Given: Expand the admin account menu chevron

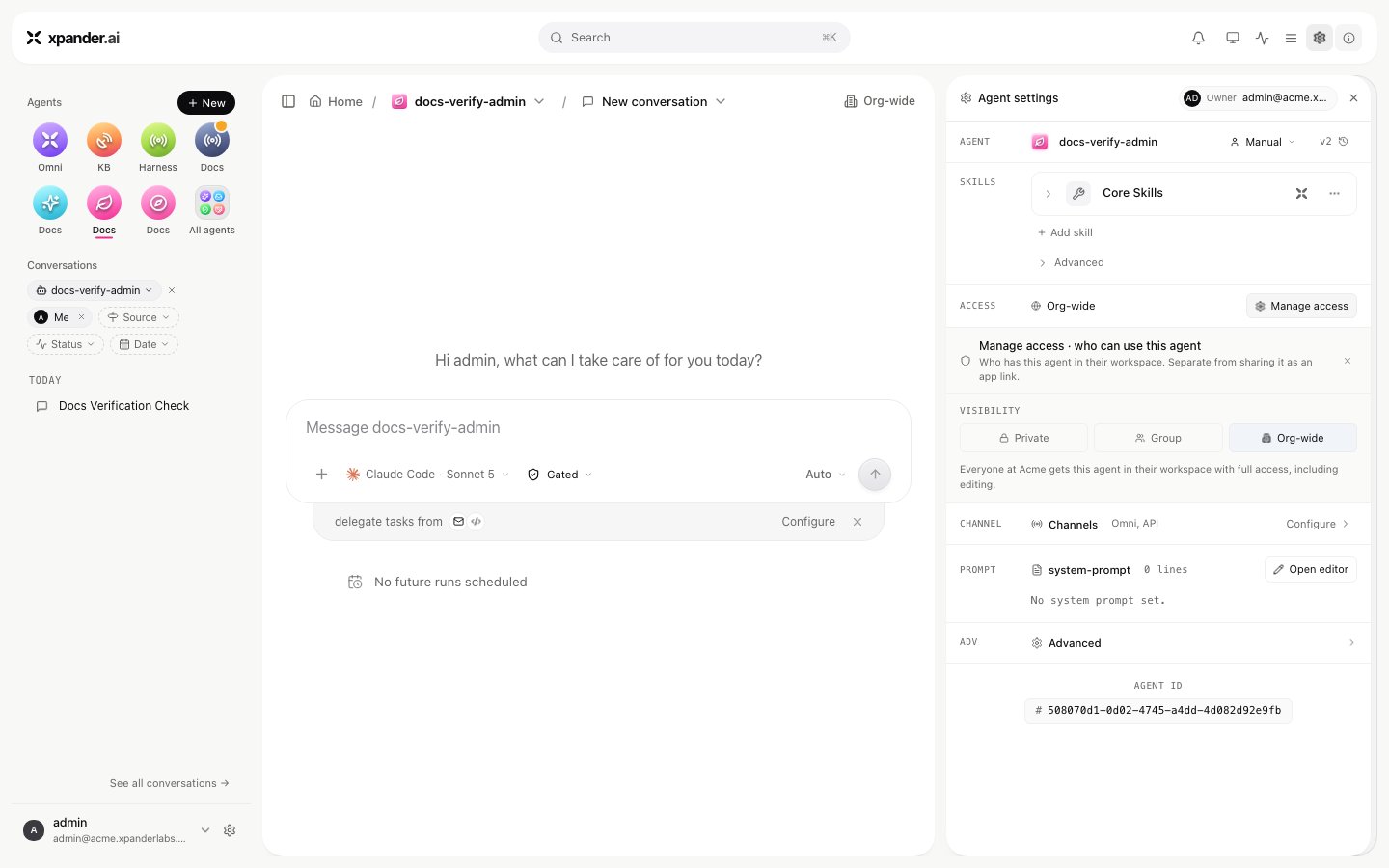Looking at the screenshot, I should coord(205,830).
